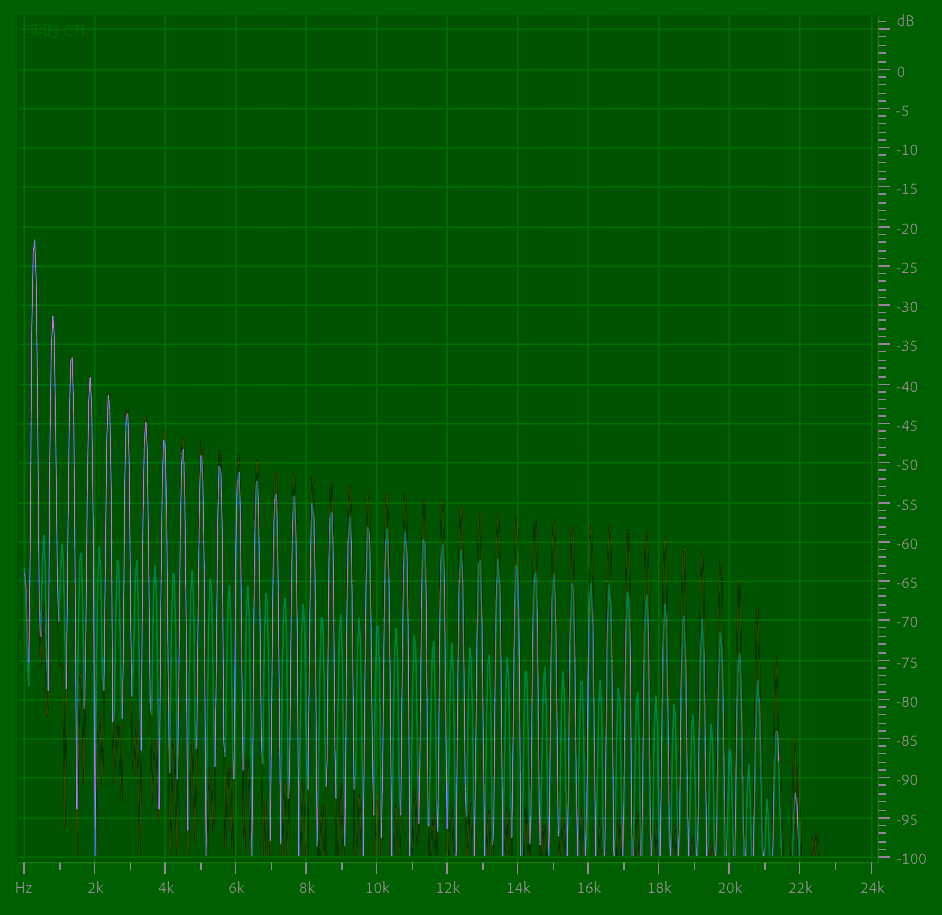Click the "2k" frequency axis label
942x915 pixels.
95,888
